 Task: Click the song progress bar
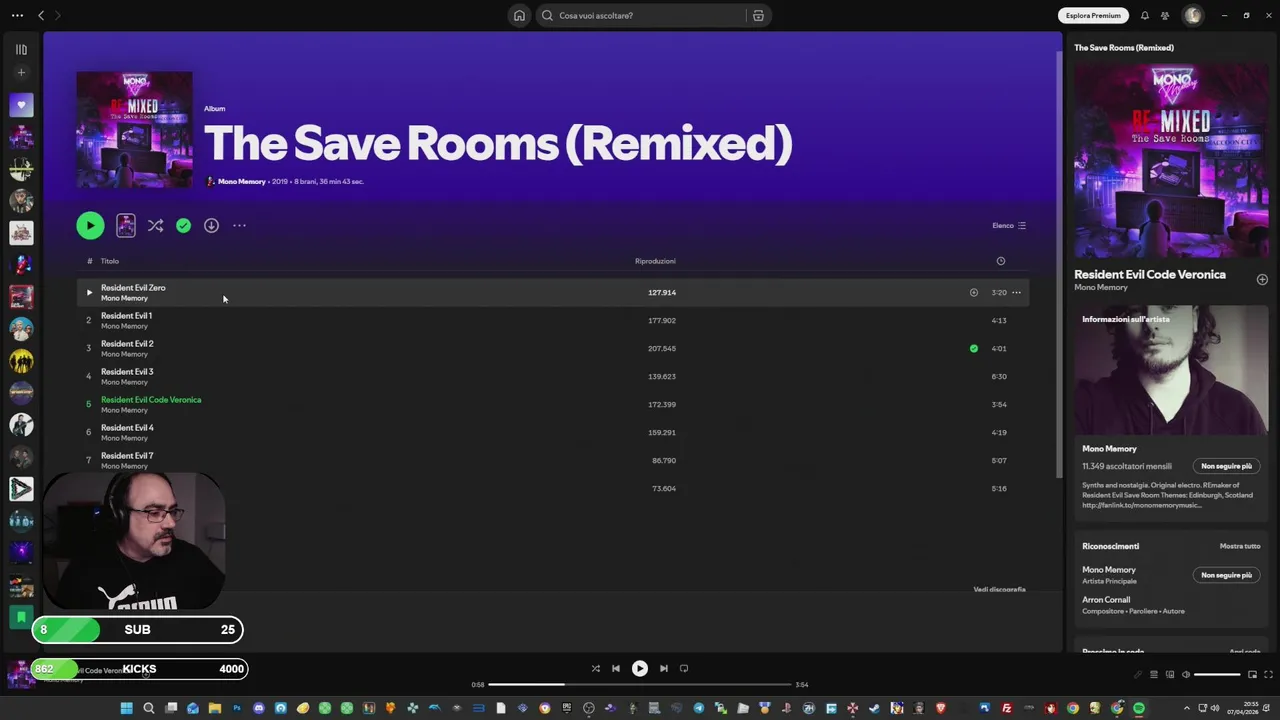tap(640, 685)
